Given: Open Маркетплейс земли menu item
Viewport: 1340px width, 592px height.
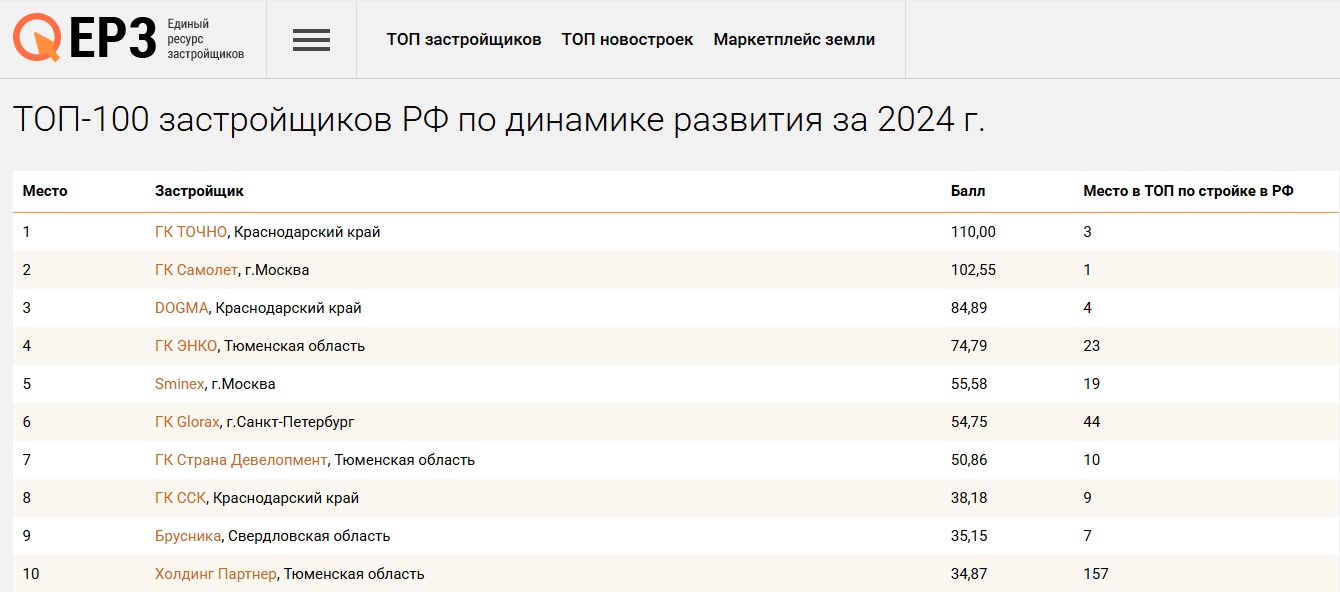Looking at the screenshot, I should pos(794,40).
